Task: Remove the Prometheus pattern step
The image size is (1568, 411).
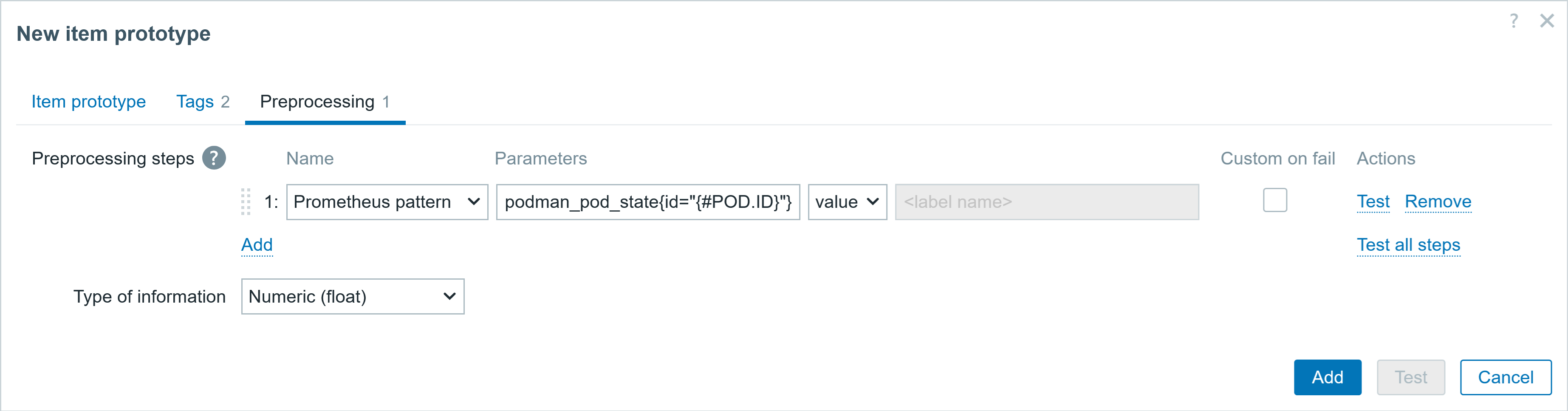Action: point(1438,201)
